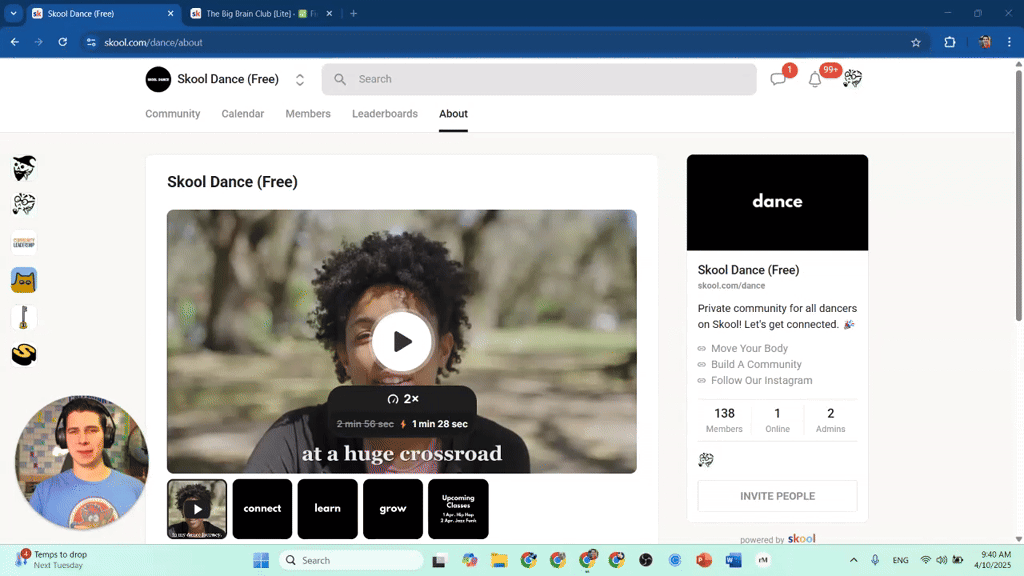Image resolution: width=1024 pixels, height=576 pixels.
Task: Switch to the Members tab
Action: (x=308, y=114)
